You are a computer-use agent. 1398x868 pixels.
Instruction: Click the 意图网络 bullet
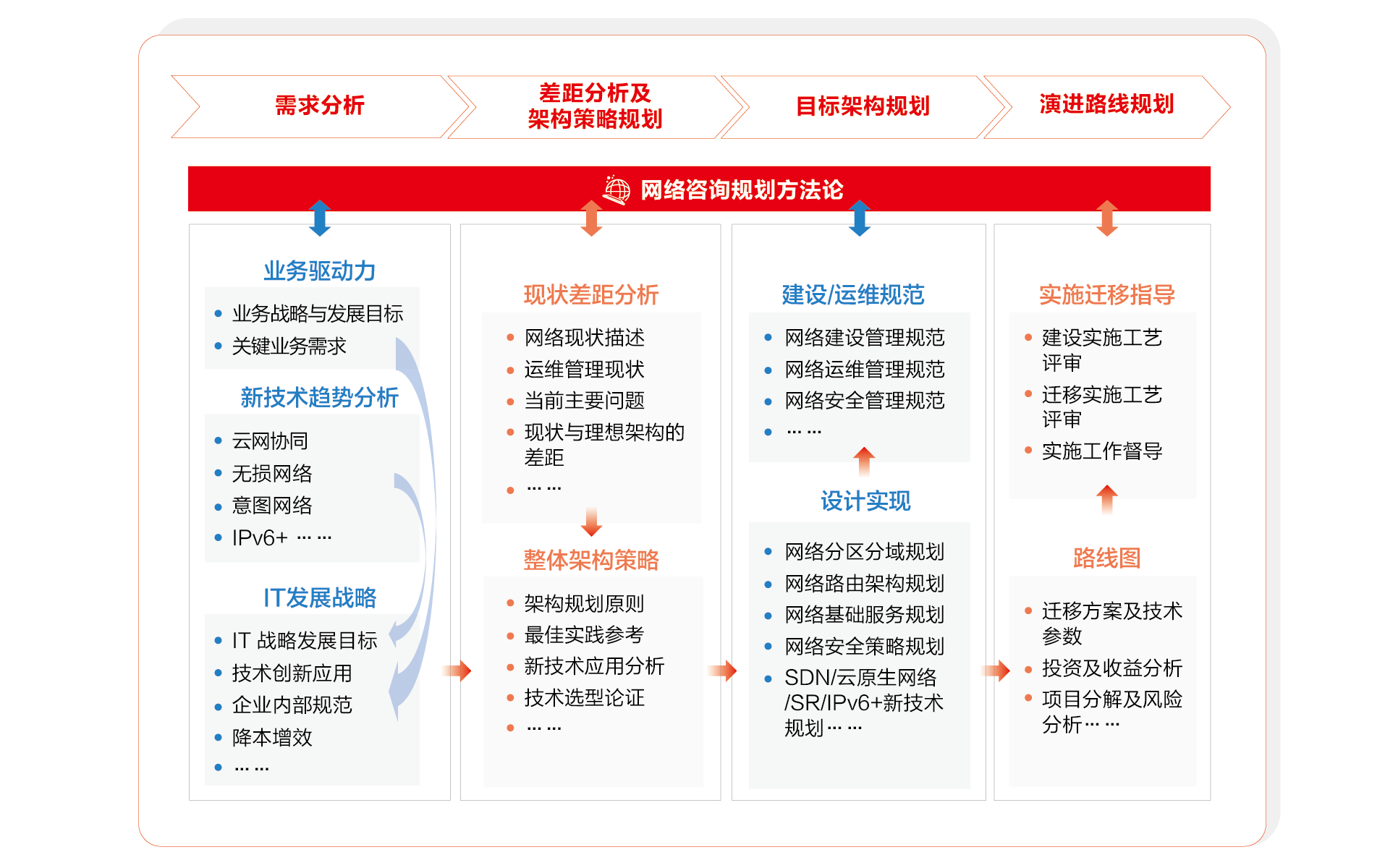271,506
